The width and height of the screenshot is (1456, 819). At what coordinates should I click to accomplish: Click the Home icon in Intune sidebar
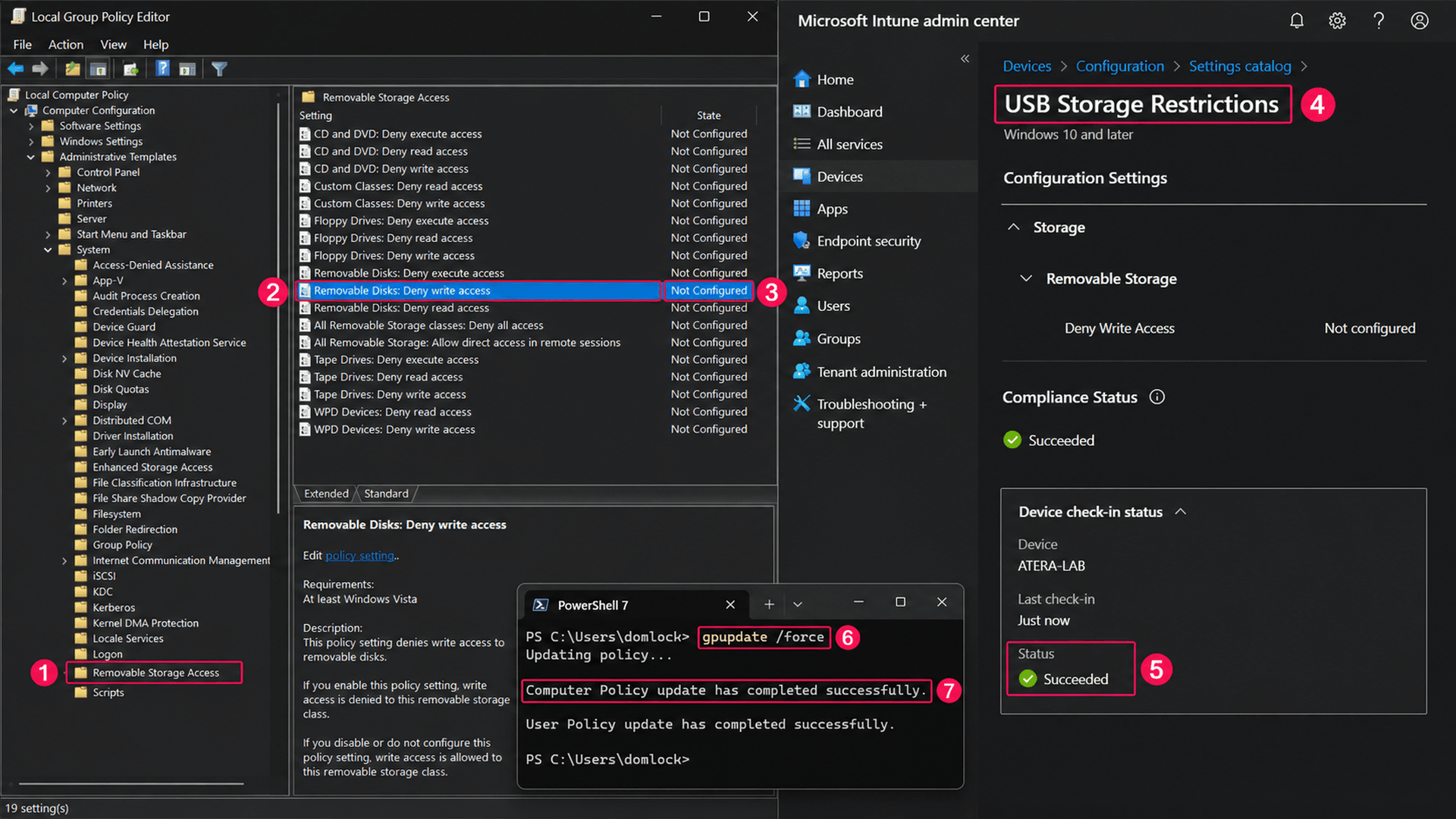(x=802, y=79)
